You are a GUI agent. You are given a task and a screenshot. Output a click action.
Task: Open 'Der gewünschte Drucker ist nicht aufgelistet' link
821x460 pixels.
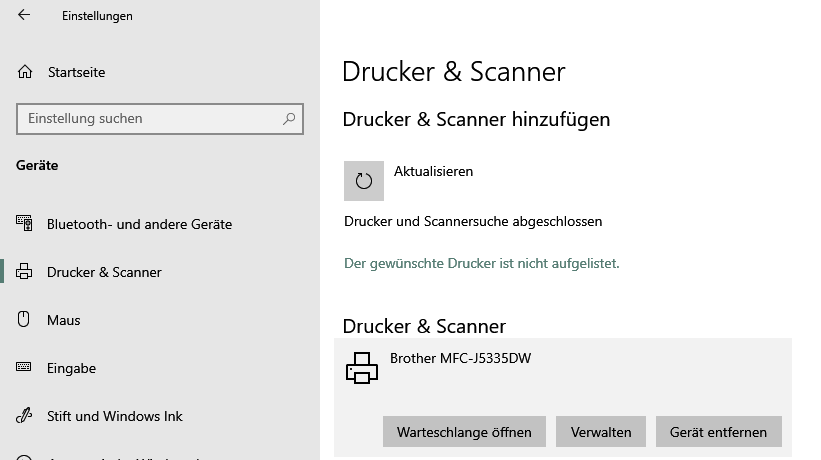482,263
